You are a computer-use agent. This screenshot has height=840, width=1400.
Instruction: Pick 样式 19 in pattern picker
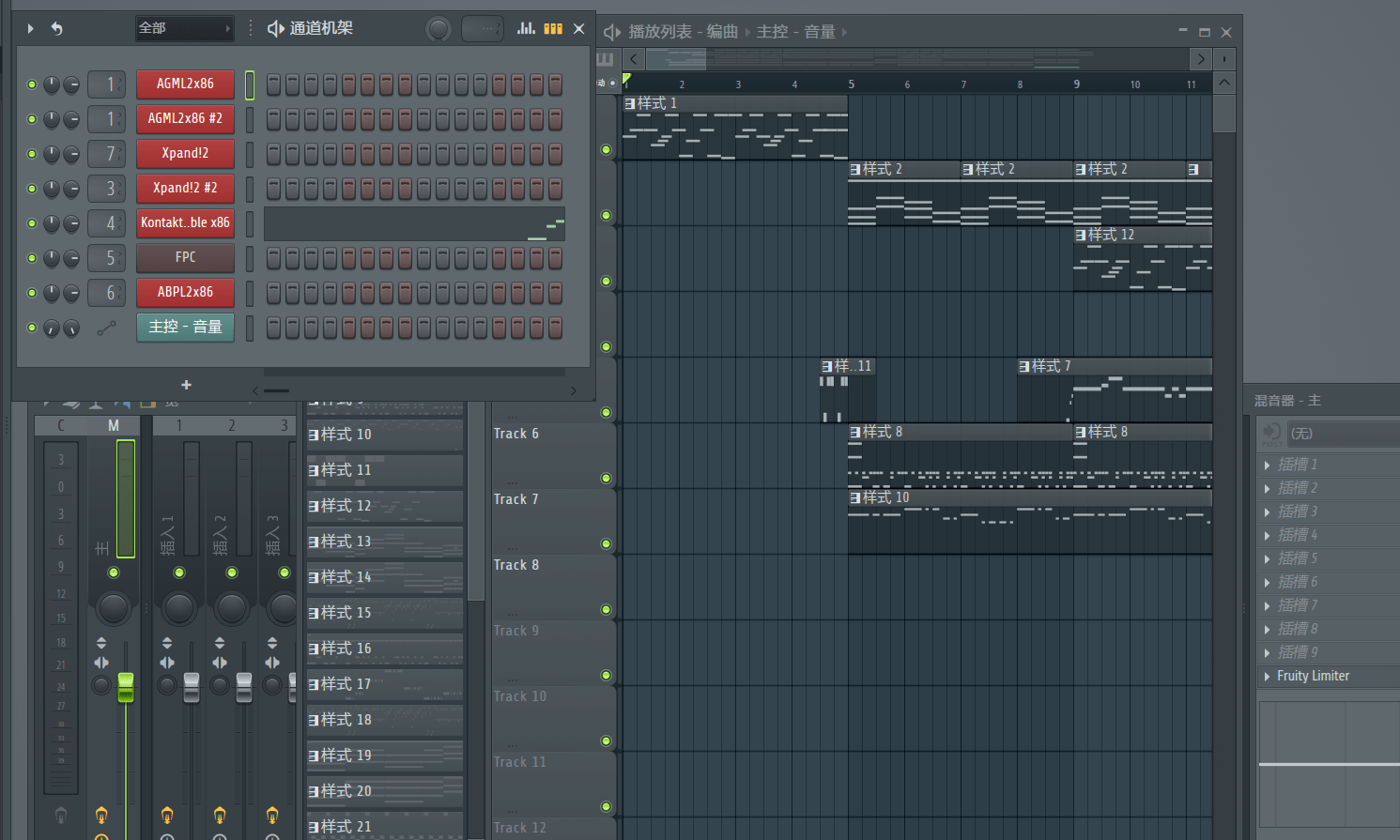click(385, 756)
